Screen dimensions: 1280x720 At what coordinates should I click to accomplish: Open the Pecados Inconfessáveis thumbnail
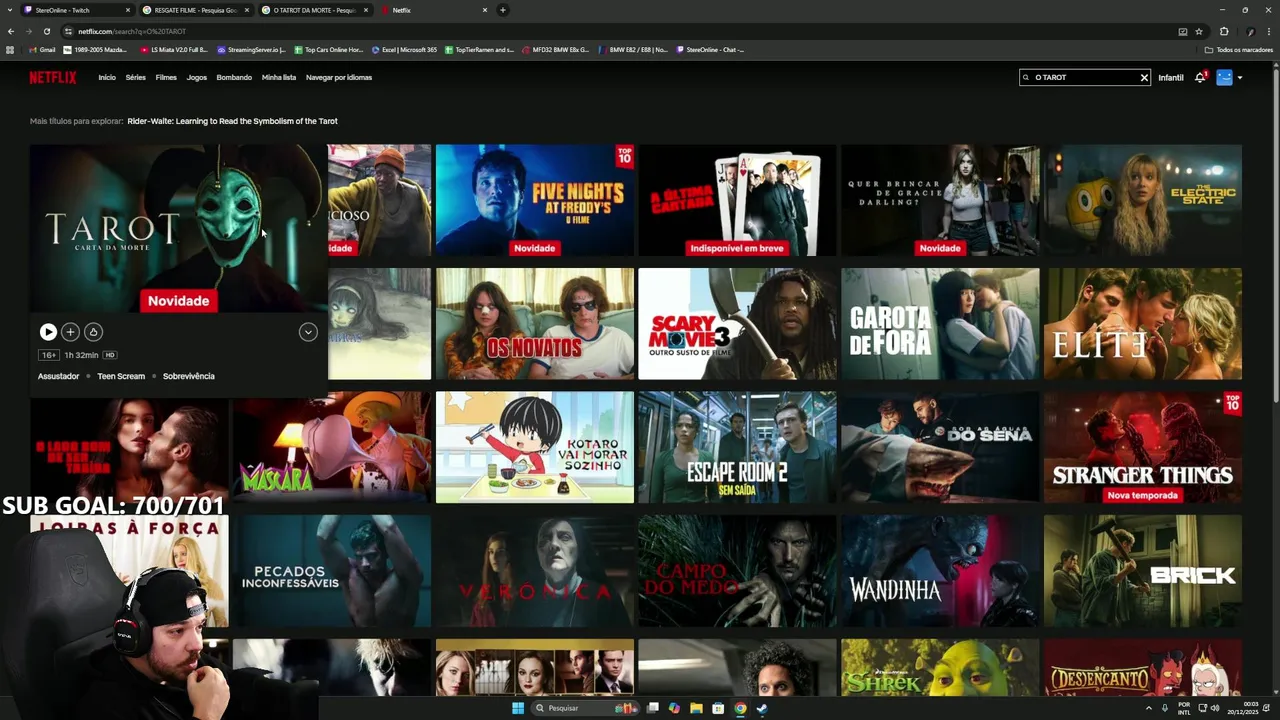332,571
